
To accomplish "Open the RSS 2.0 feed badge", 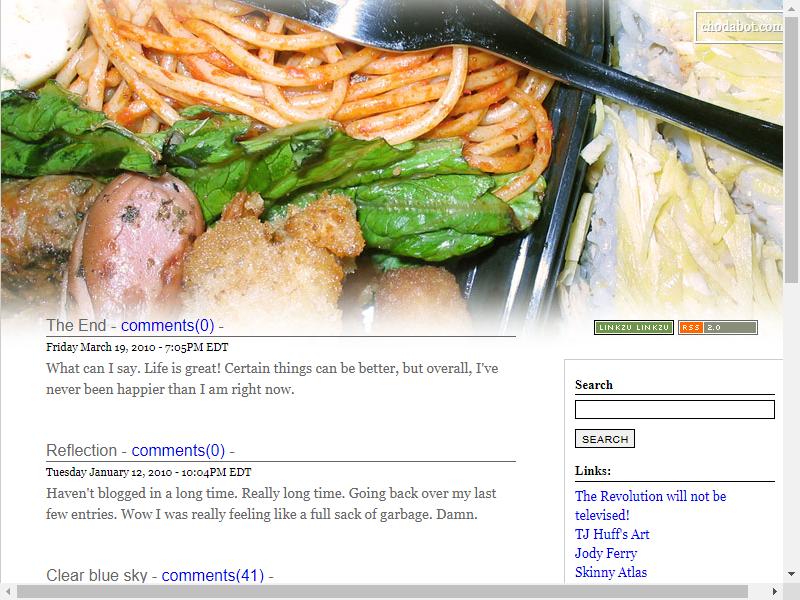I will 718,328.
